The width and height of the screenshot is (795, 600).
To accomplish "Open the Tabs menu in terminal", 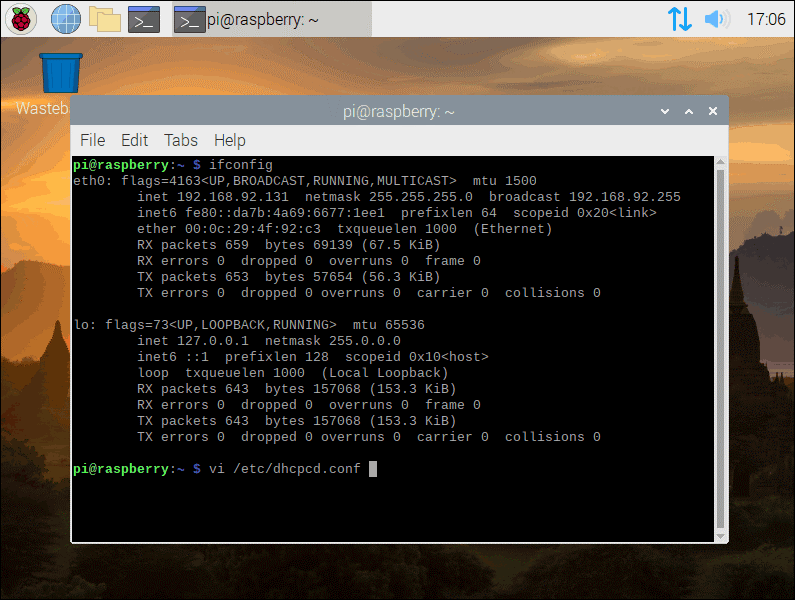I will (x=180, y=140).
